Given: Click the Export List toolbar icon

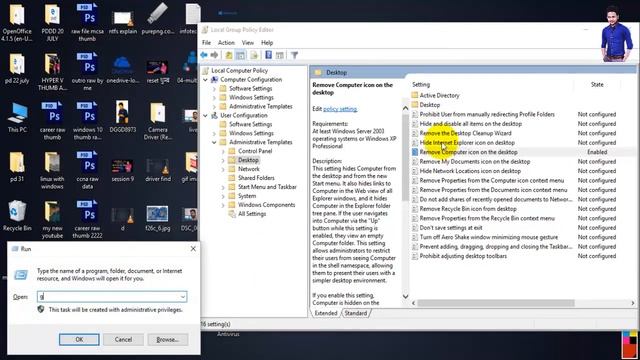Looking at the screenshot, I should pyautogui.click(x=254, y=55).
